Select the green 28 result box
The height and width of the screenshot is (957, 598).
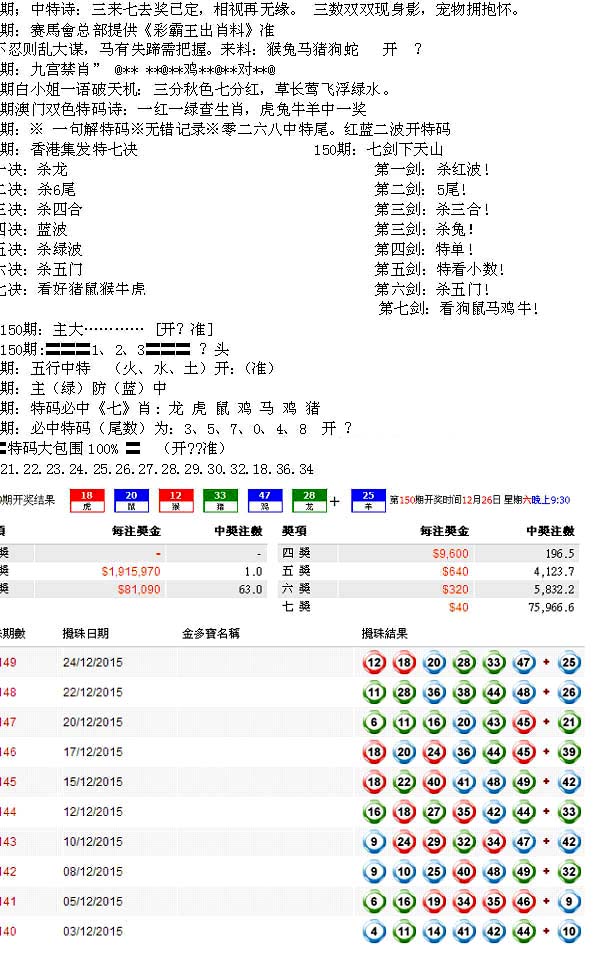[309, 500]
